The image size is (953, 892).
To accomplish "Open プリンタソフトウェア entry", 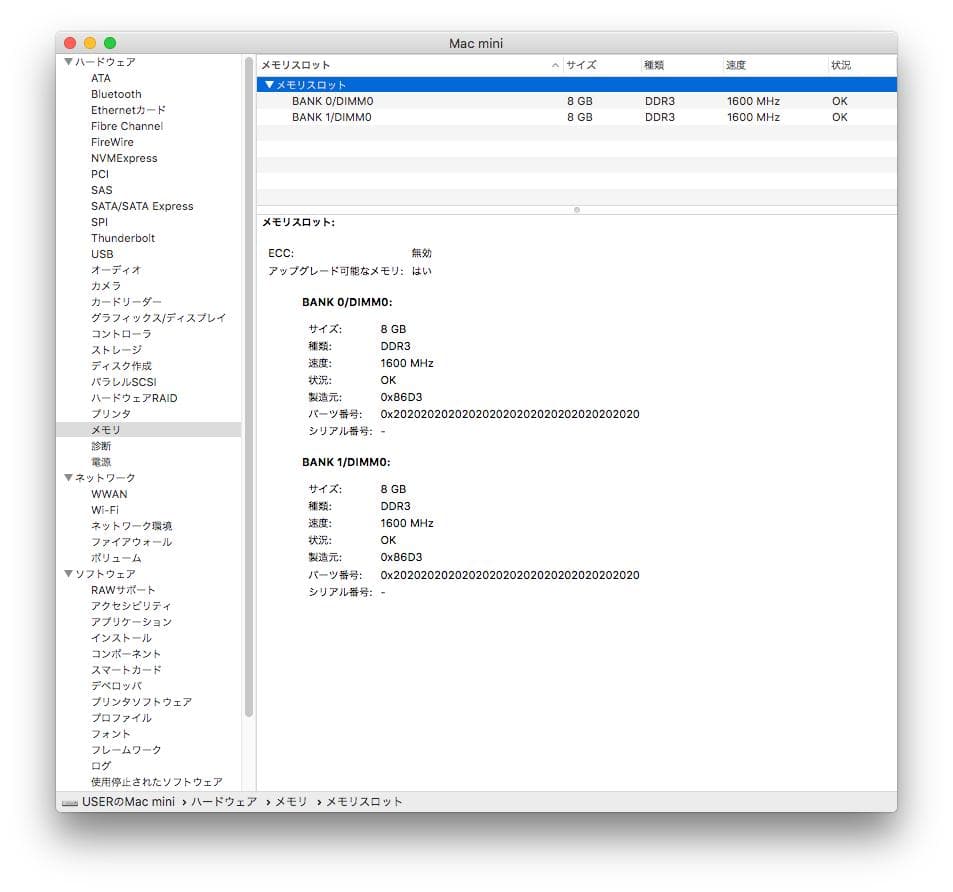I will click(x=141, y=702).
